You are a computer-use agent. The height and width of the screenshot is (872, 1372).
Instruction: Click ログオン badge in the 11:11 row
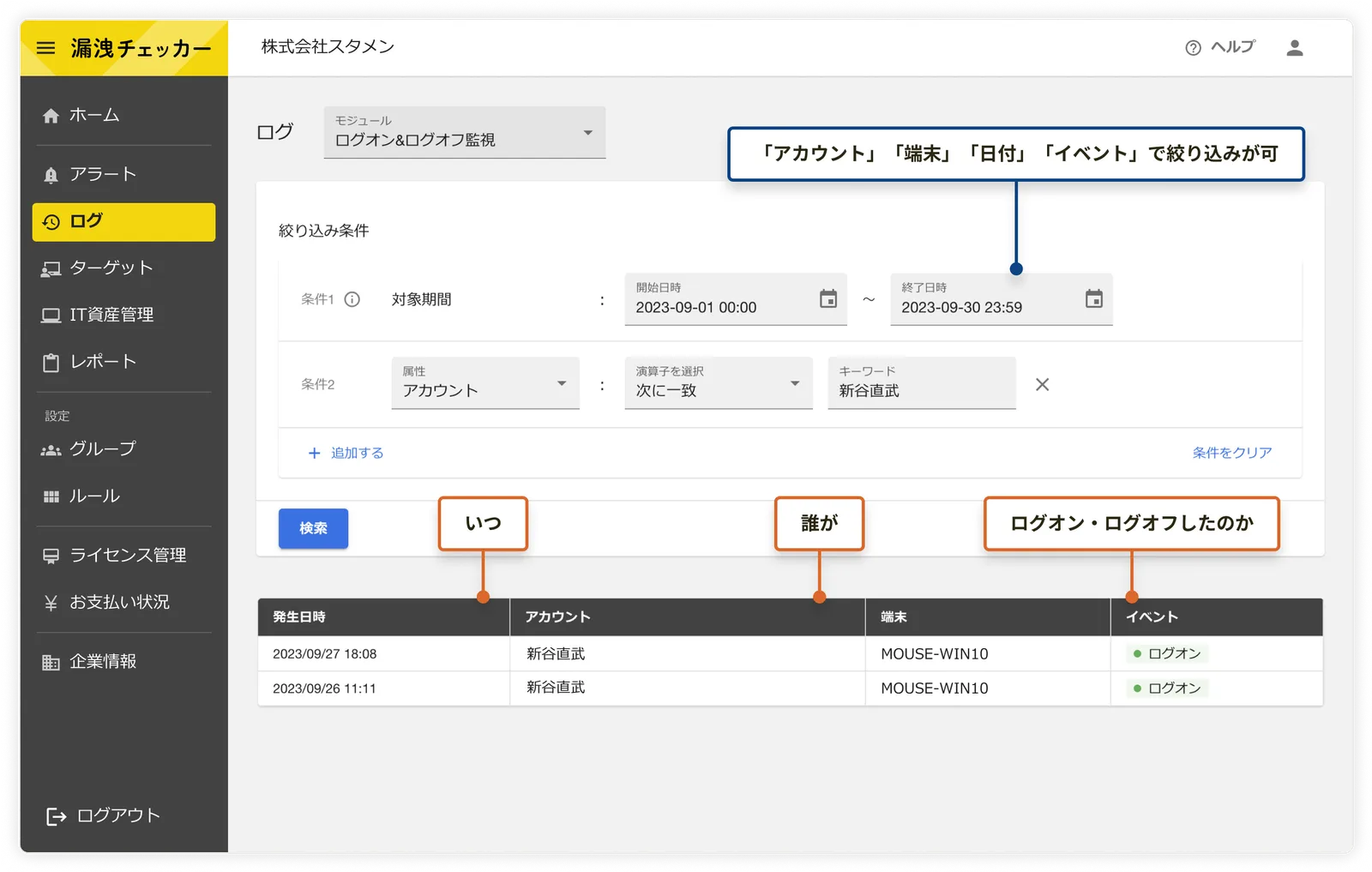[1167, 689]
